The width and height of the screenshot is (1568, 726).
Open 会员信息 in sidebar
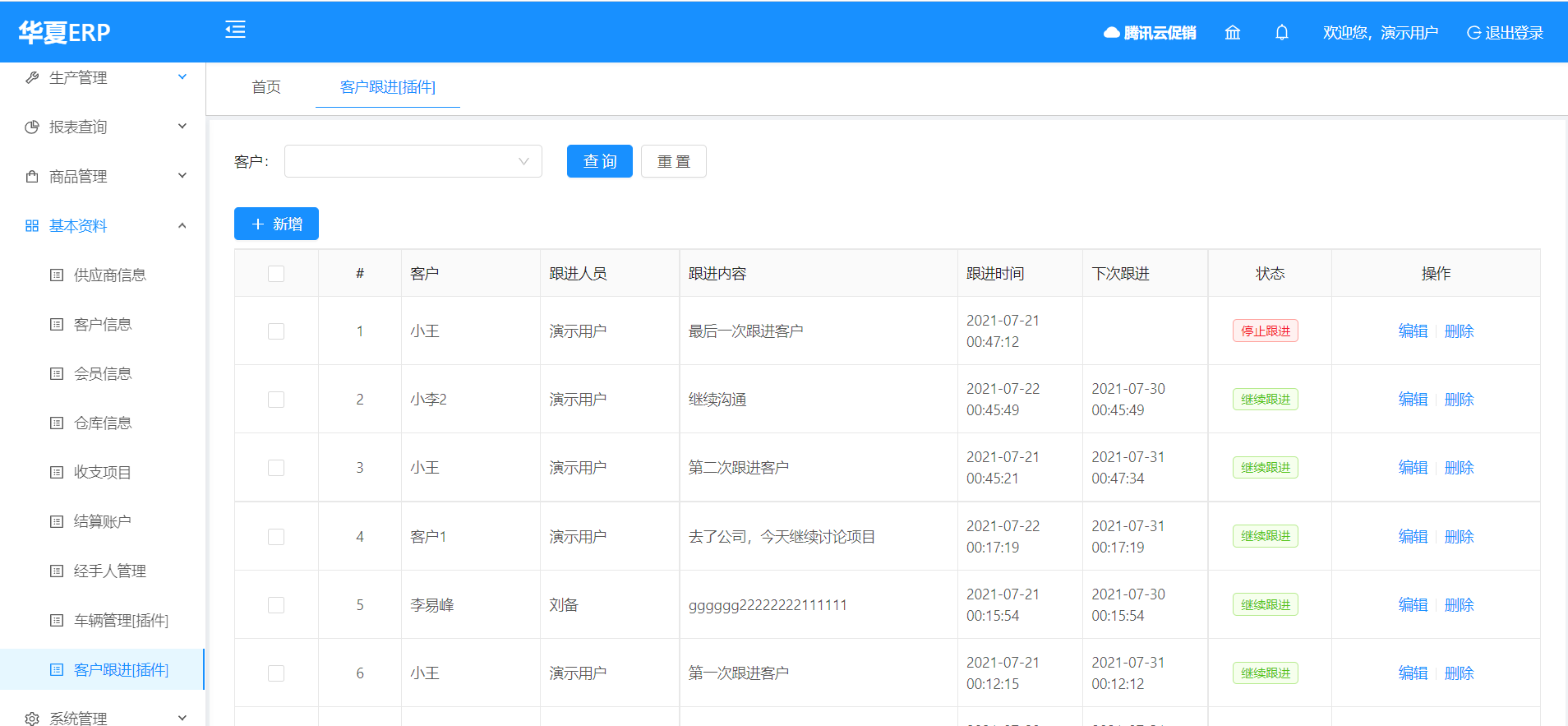103,373
